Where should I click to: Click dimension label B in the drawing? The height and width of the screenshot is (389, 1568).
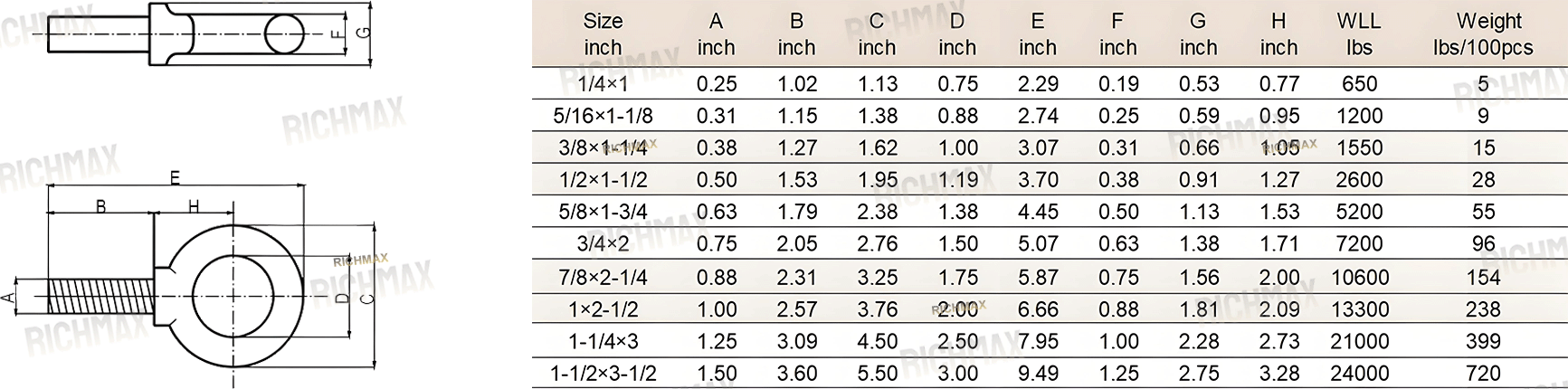coord(100,206)
